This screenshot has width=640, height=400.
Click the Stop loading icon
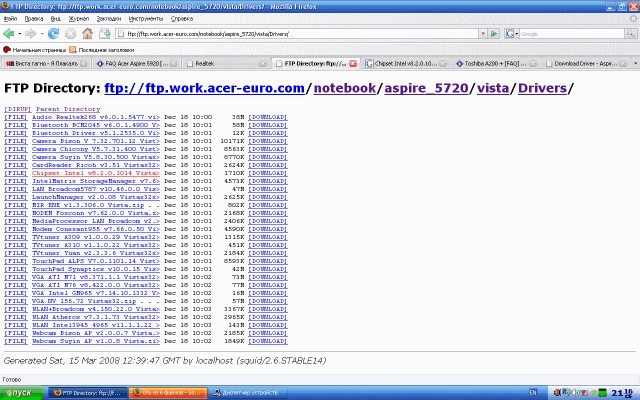pos(70,34)
